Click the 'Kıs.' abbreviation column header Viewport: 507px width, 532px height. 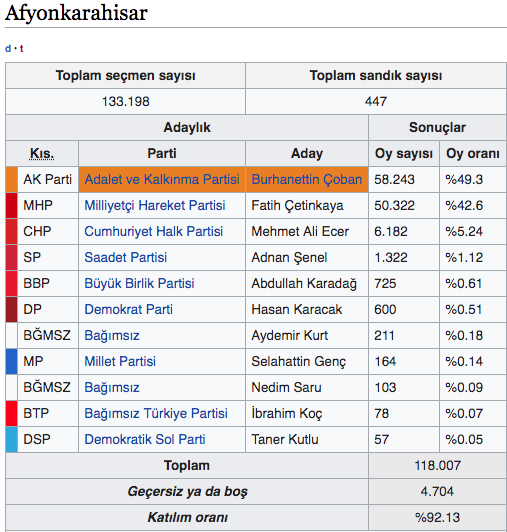42,154
